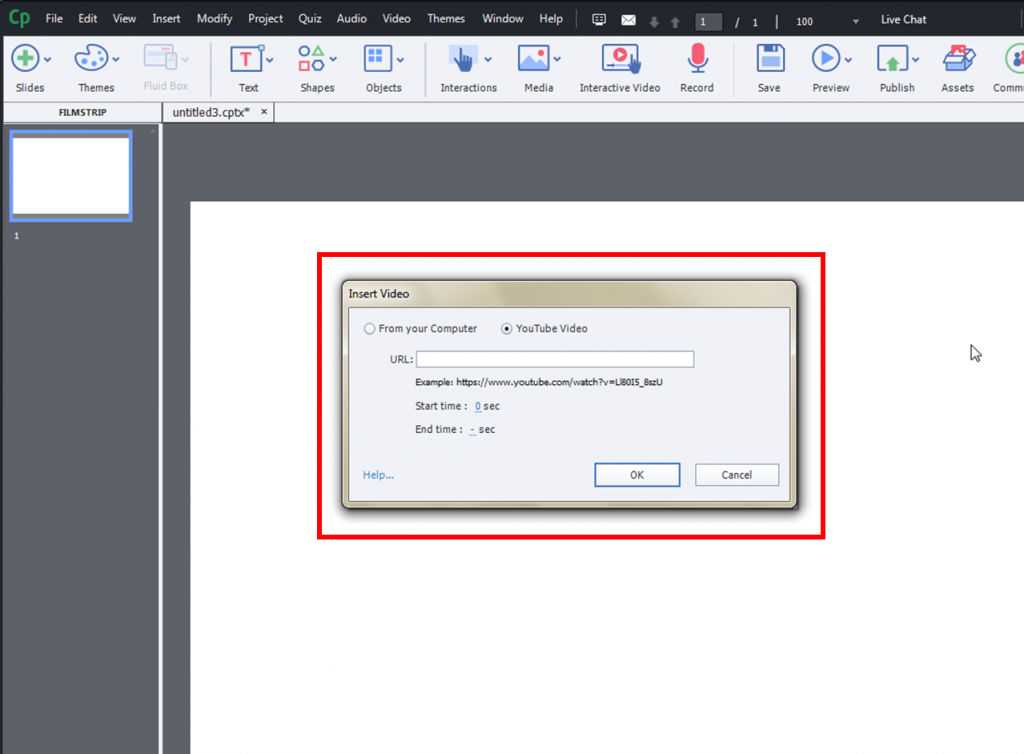Confirm the dialog with OK

tap(637, 474)
